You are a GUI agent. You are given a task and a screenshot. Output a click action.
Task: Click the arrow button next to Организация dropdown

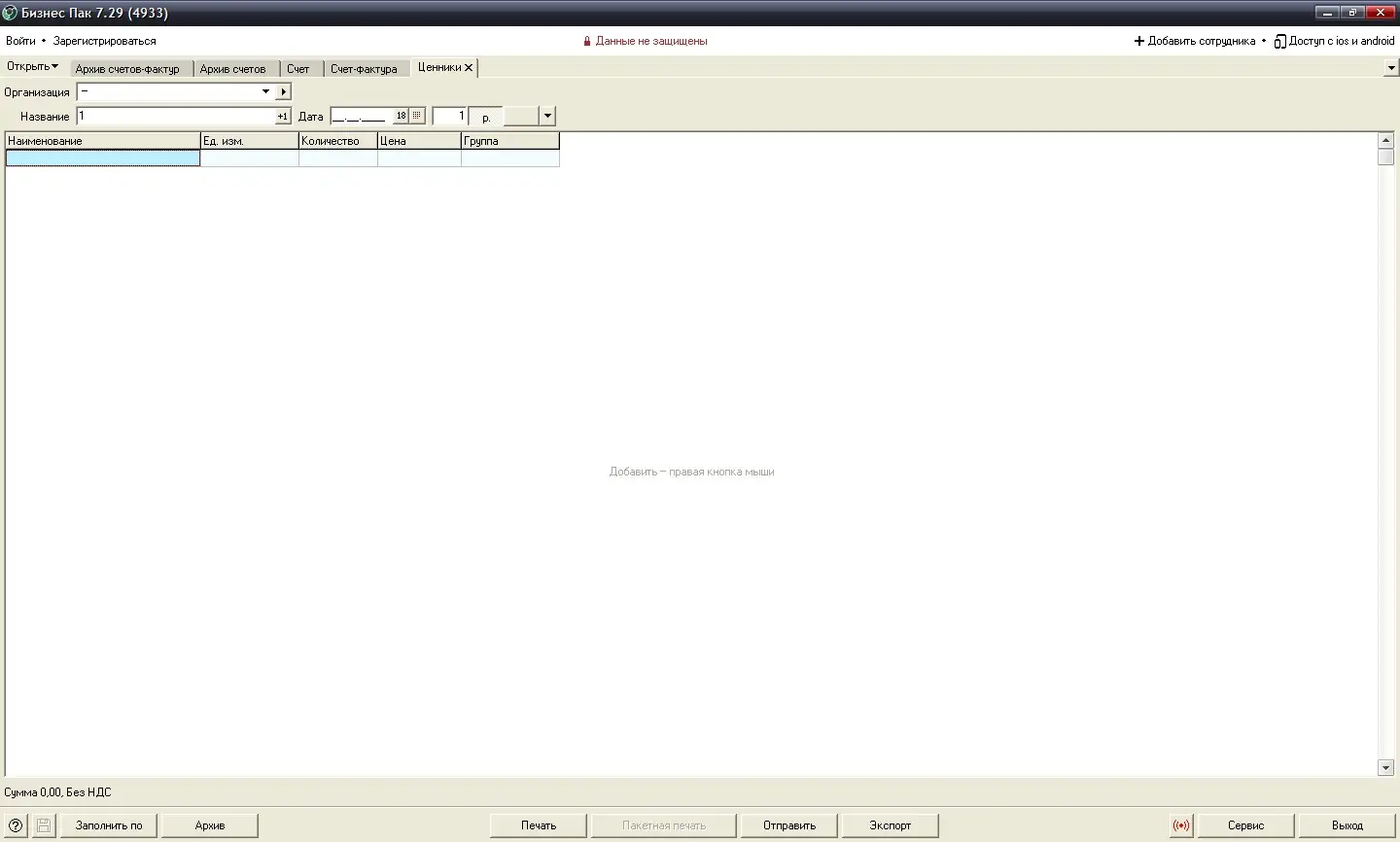(x=284, y=91)
